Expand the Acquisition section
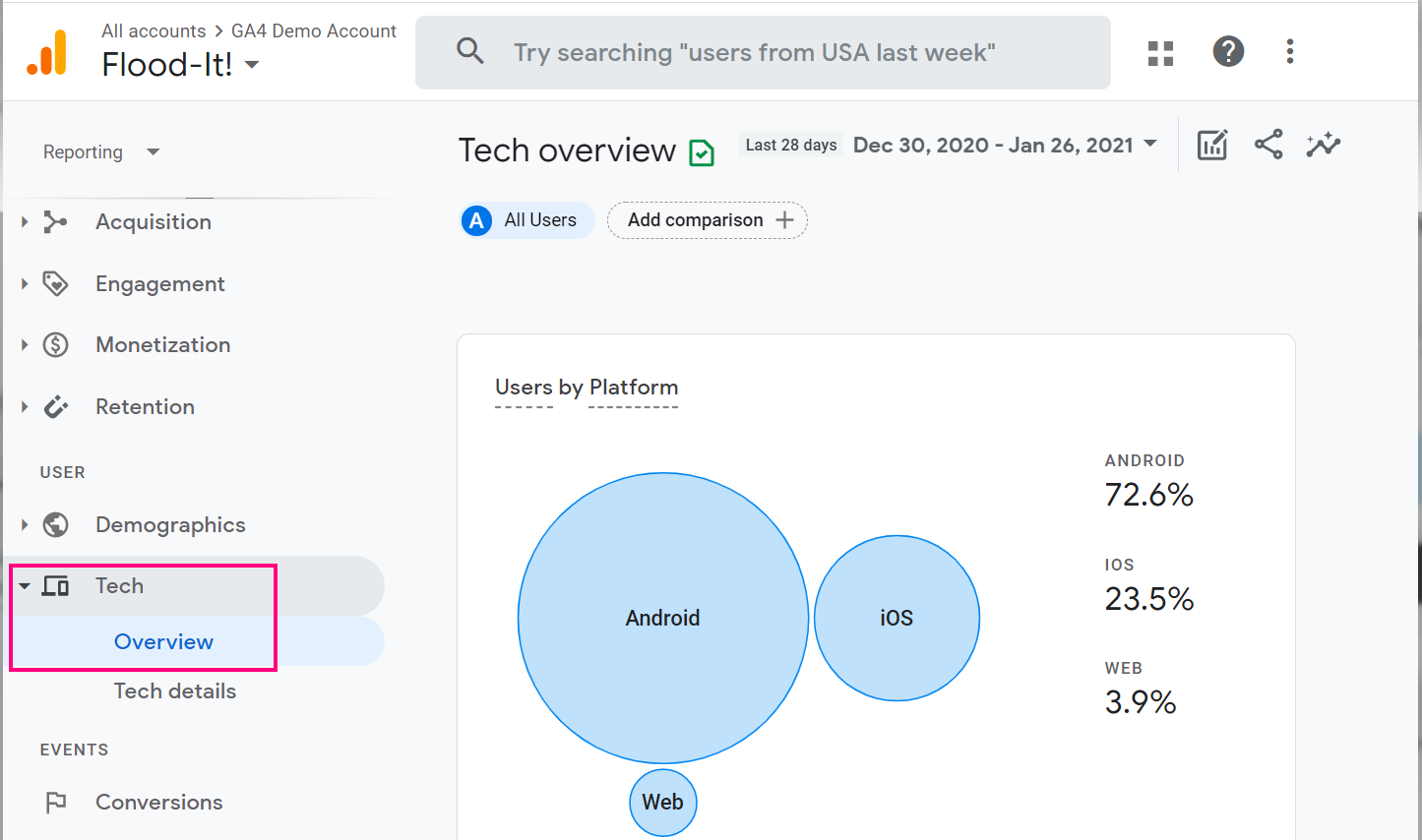Viewport: 1422px width, 840px height. (25, 222)
